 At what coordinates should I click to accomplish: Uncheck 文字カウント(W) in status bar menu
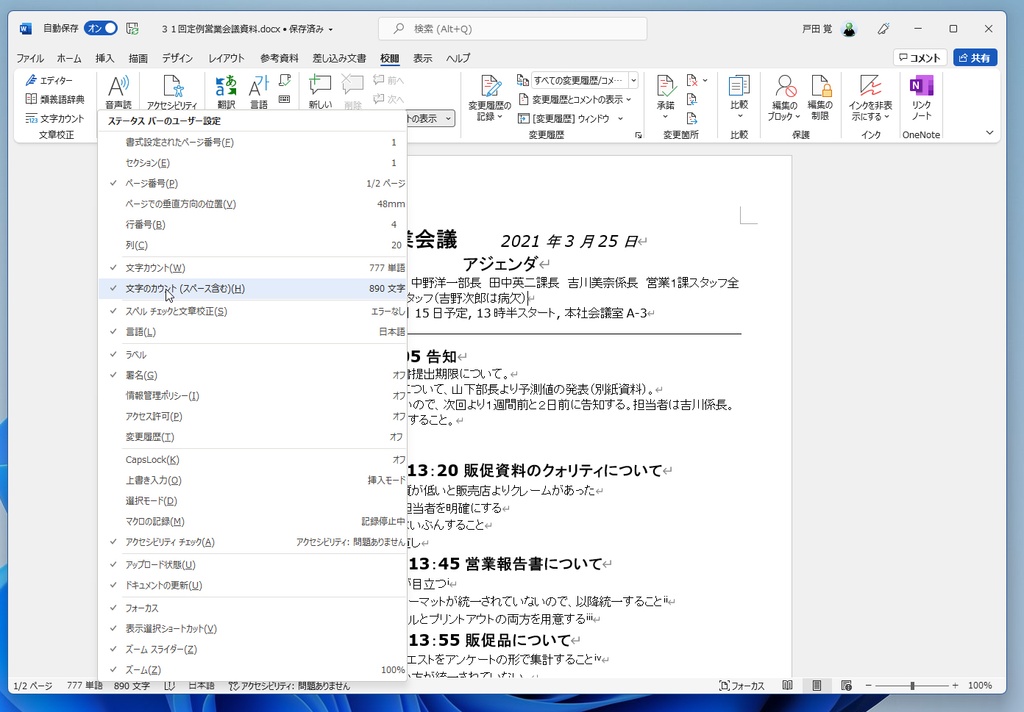coord(252,268)
